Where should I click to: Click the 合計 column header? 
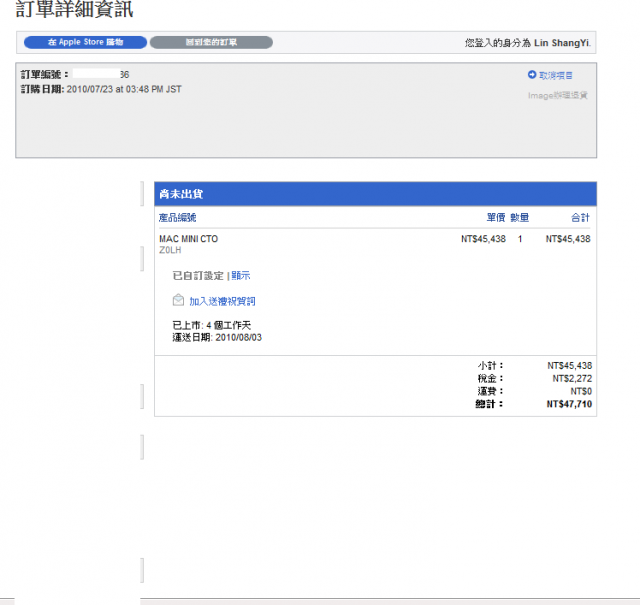tap(580, 218)
